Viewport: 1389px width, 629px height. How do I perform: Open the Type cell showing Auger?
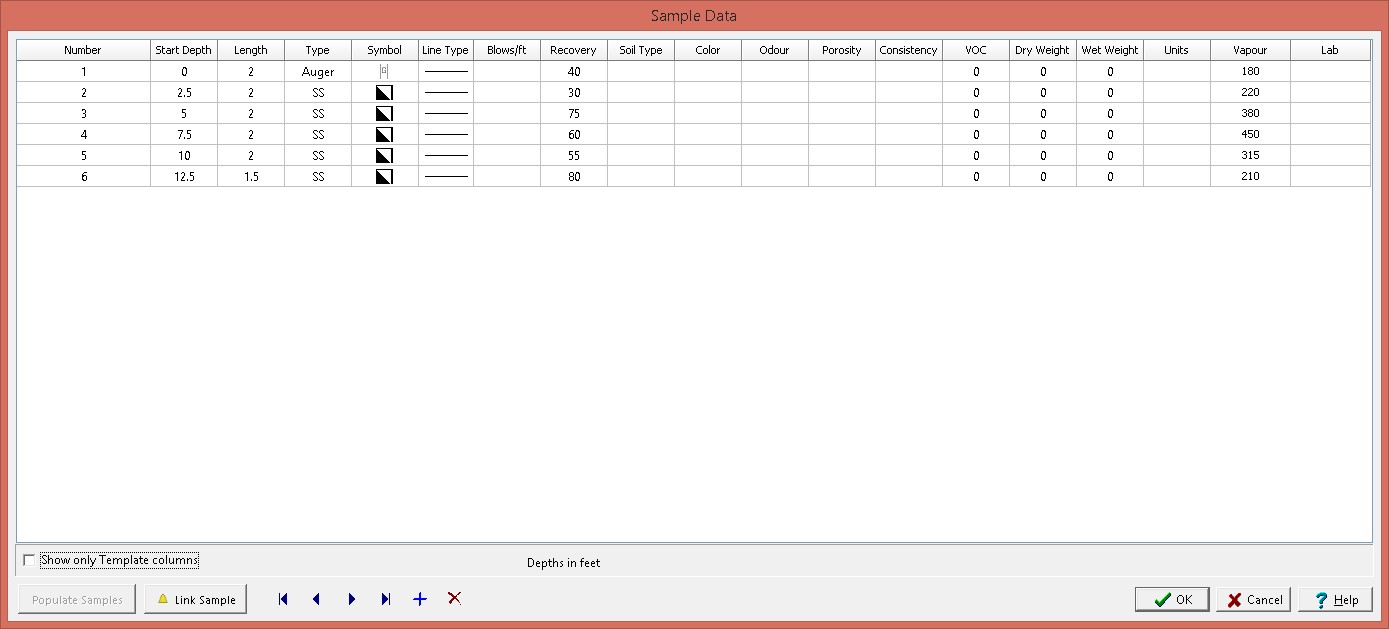[x=318, y=72]
